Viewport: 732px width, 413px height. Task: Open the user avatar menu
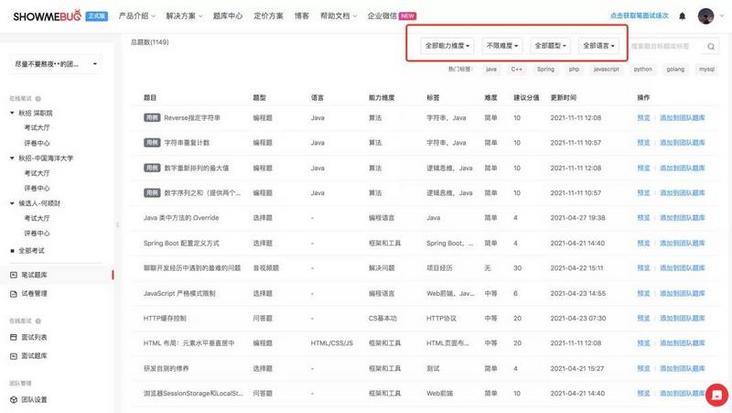[705, 16]
